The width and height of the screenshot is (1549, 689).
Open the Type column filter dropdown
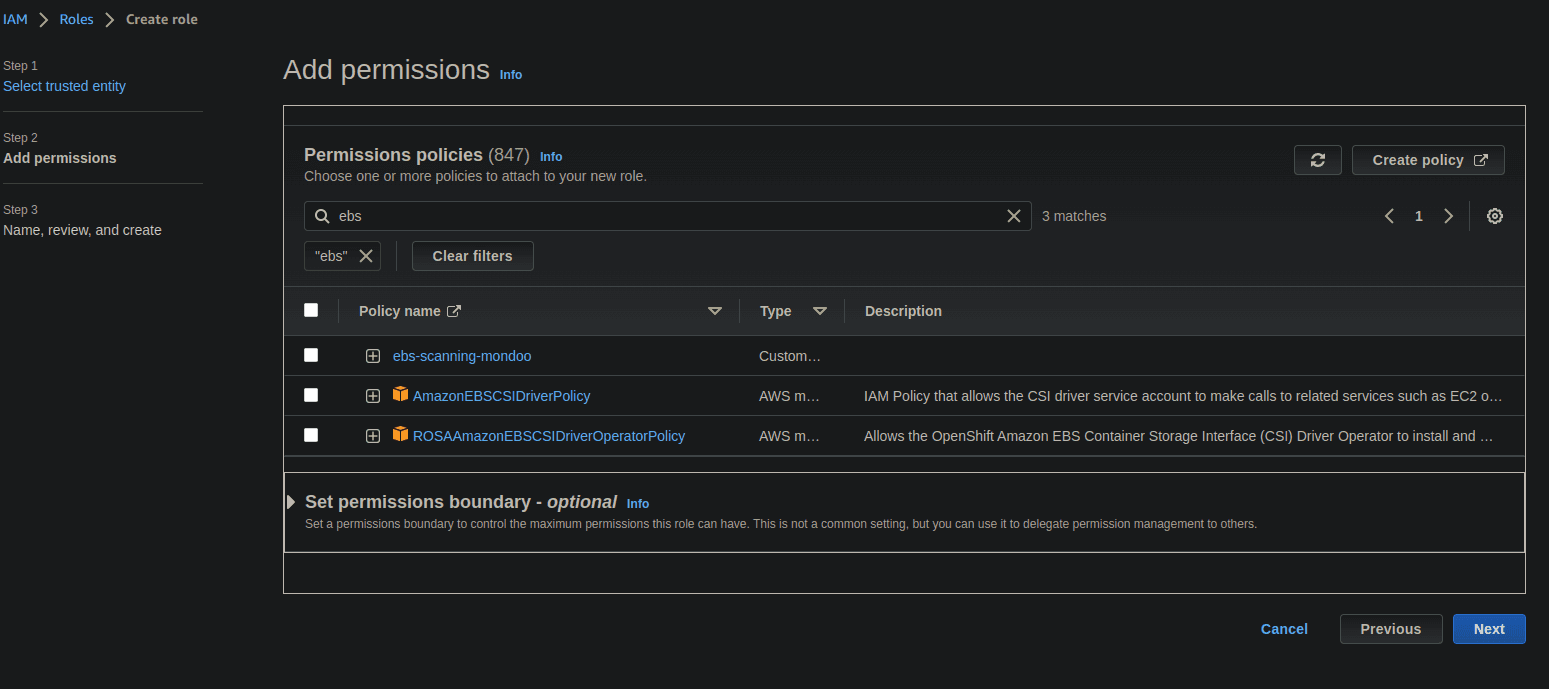pyautogui.click(x=820, y=310)
